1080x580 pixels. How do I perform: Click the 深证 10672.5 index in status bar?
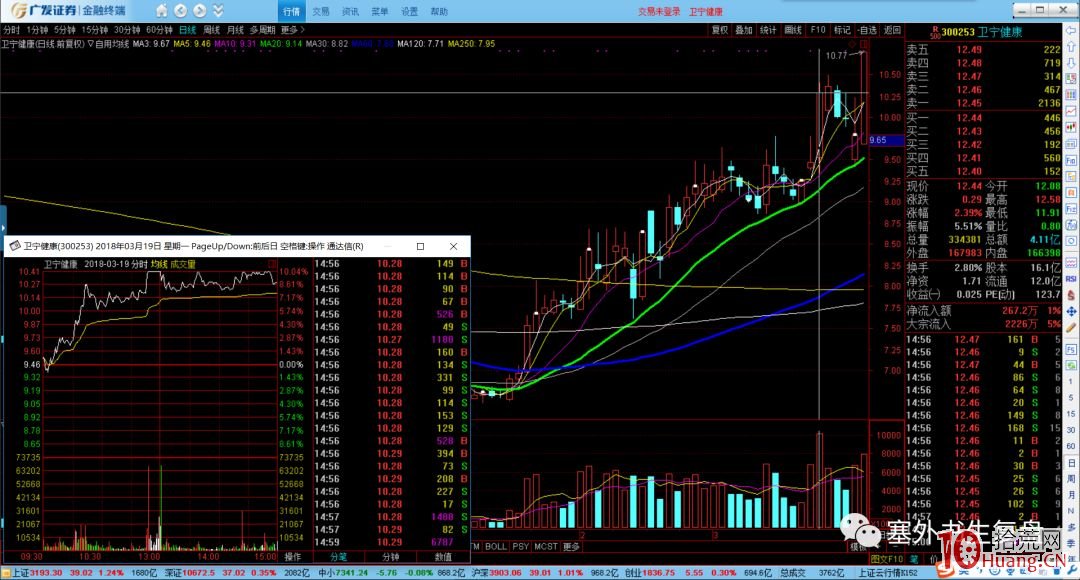coord(189,573)
